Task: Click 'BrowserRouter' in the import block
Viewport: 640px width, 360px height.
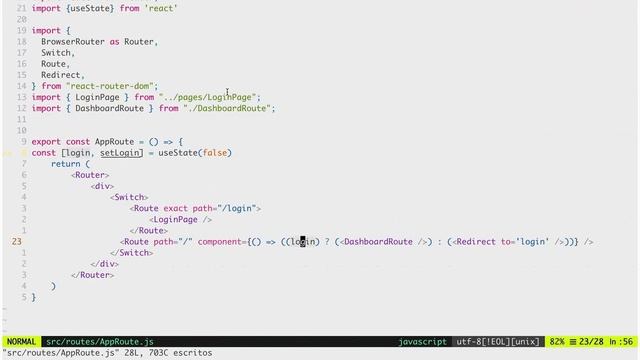Action: (73, 42)
